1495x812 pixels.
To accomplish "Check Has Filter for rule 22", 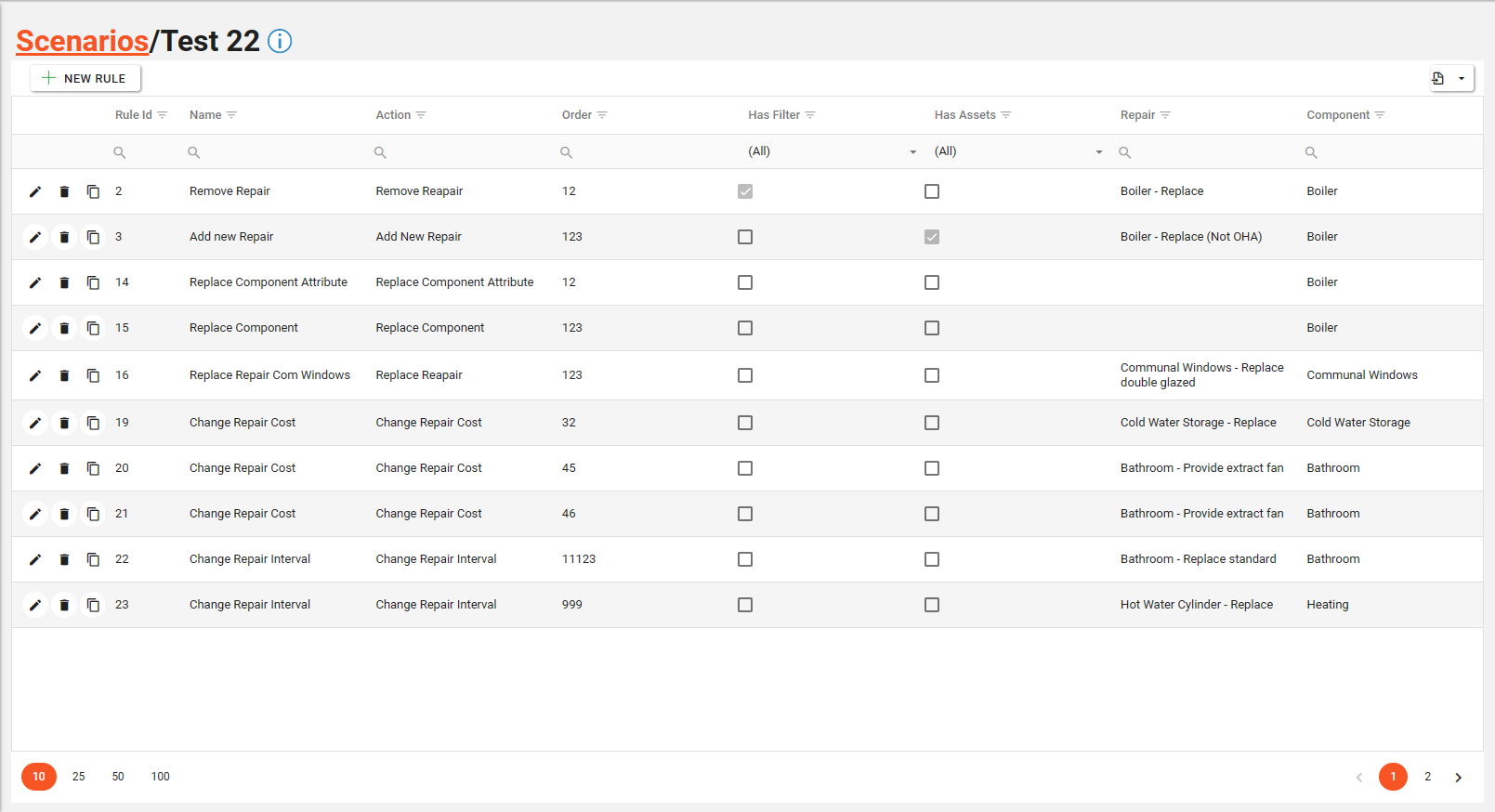I will (x=745, y=559).
